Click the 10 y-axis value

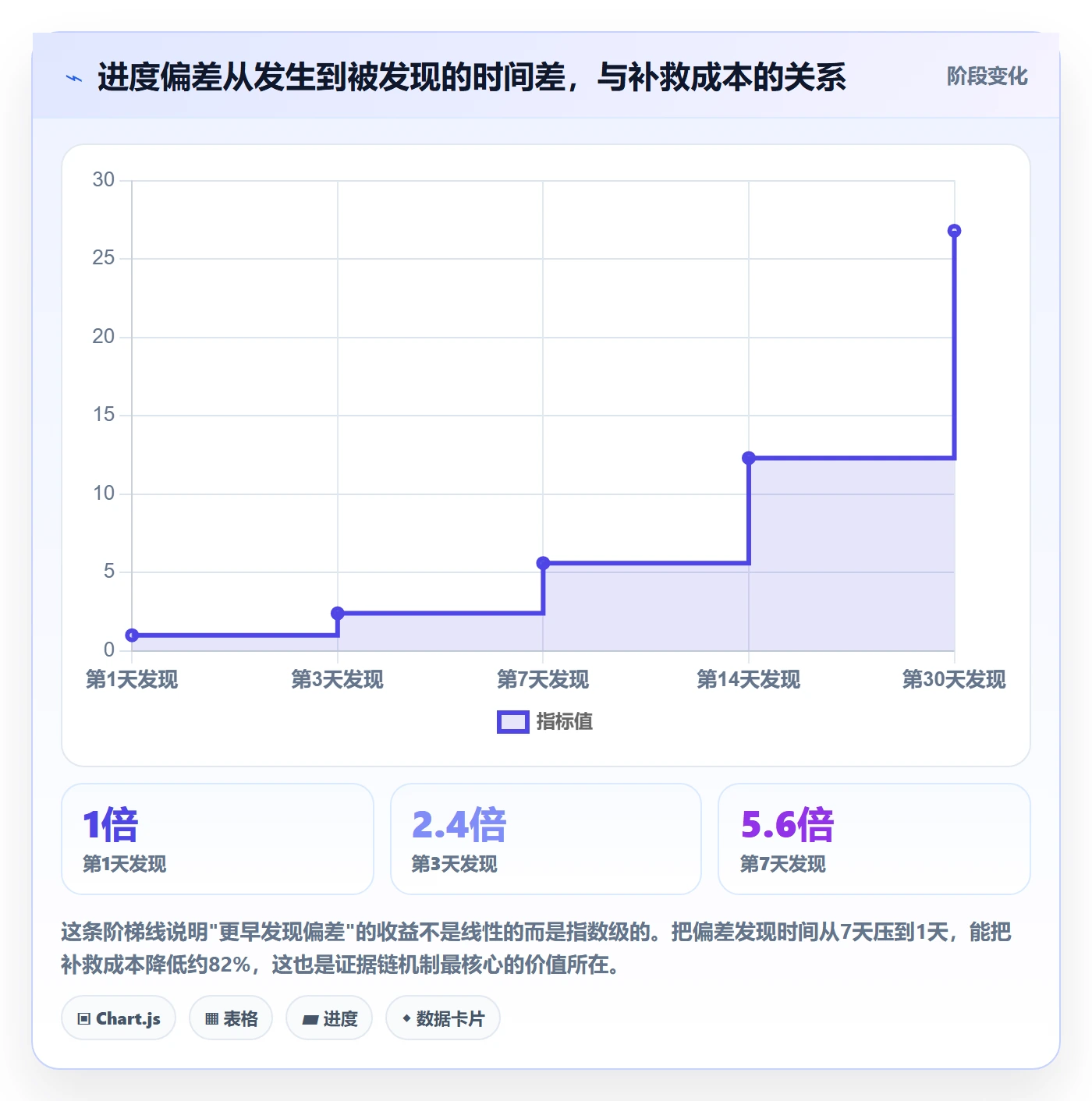click(x=103, y=494)
